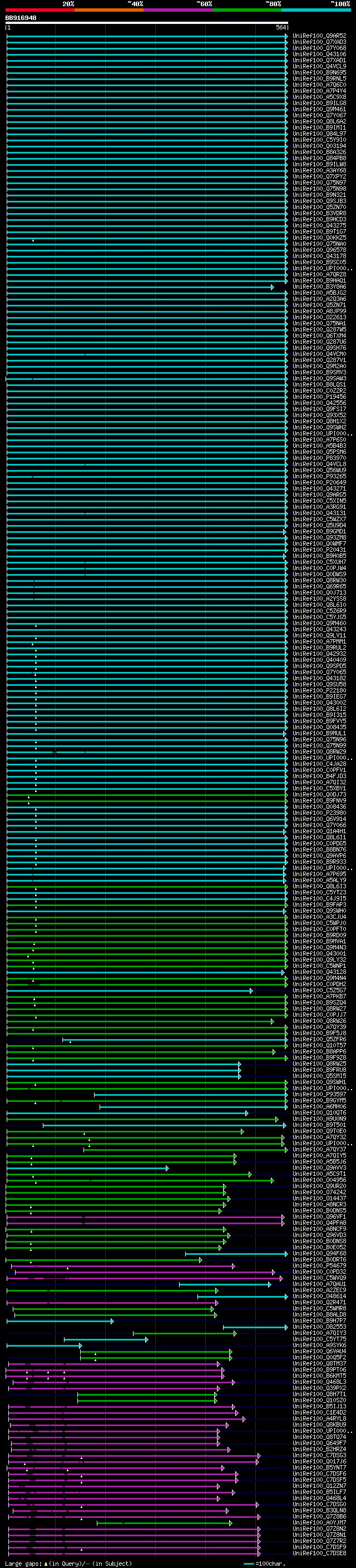The image size is (356, 1568).
Task: Open the UniRef100_Q9AR52 hit label
Action: point(319,36)
